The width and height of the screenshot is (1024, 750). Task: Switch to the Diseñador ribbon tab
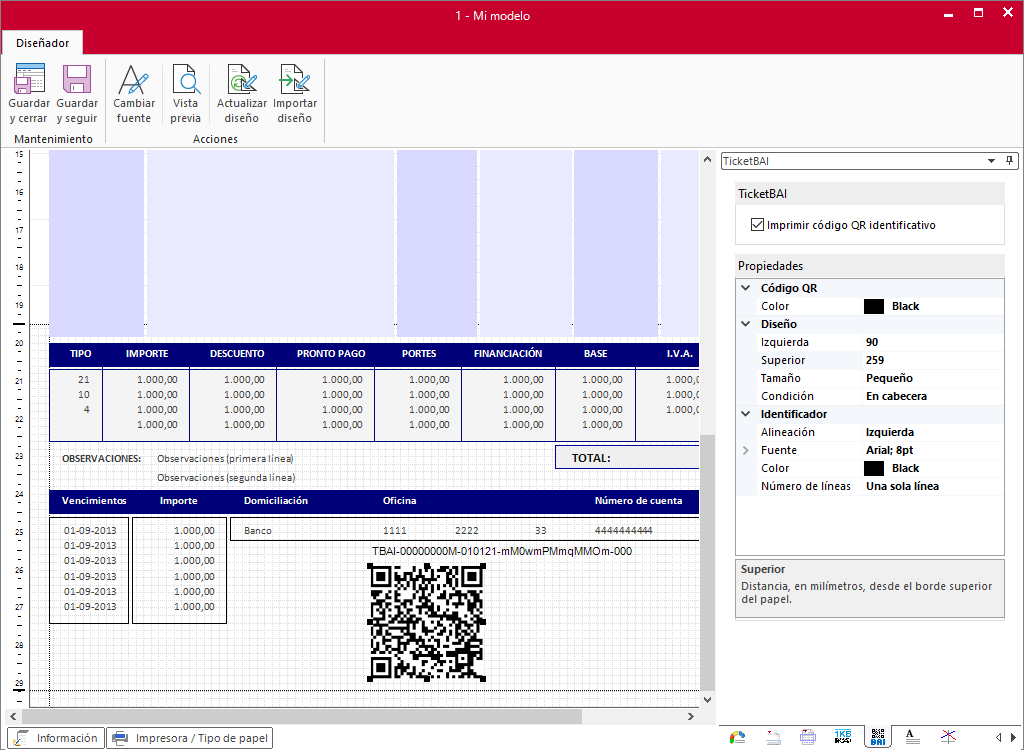tap(42, 43)
